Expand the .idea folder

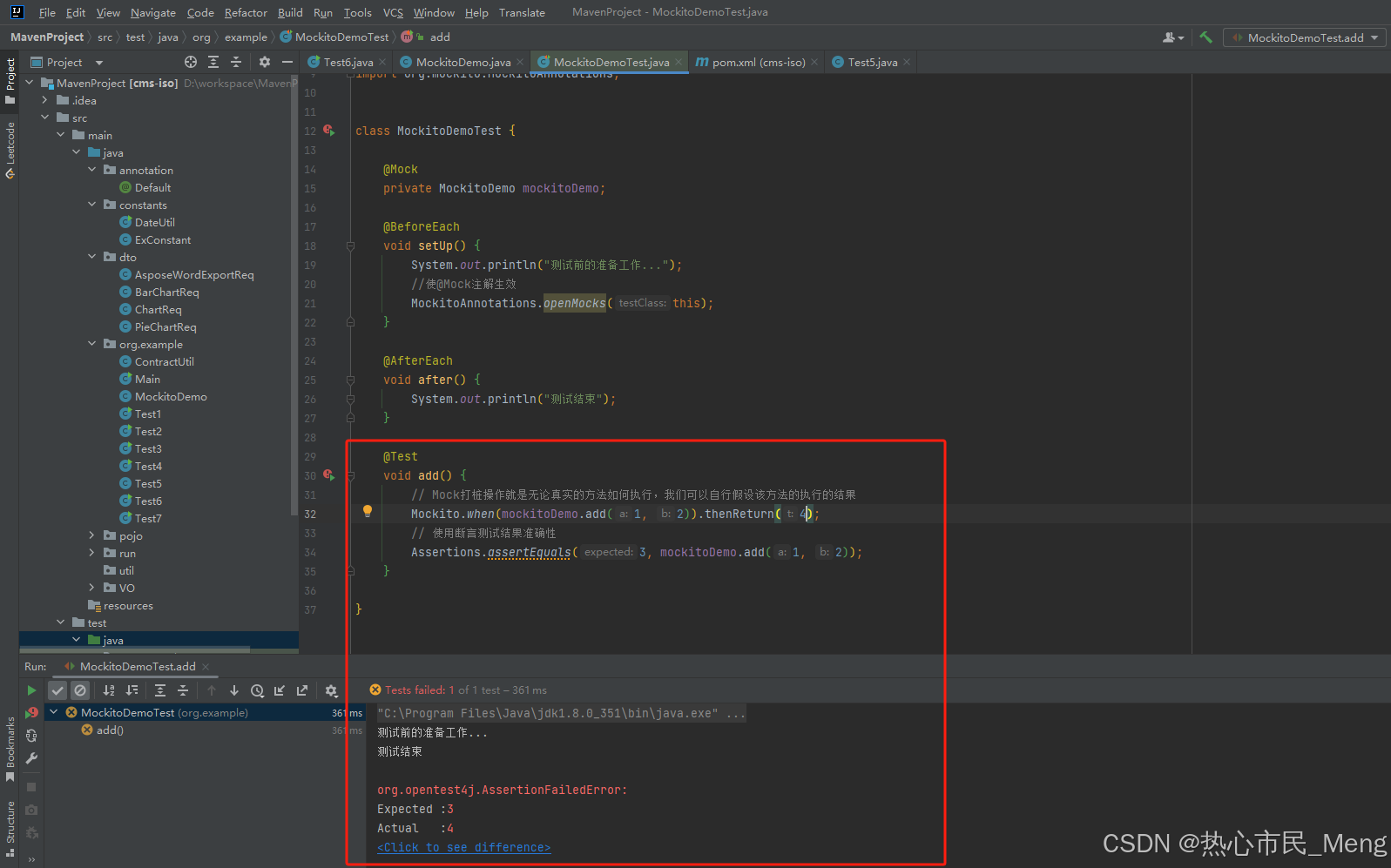[44, 100]
